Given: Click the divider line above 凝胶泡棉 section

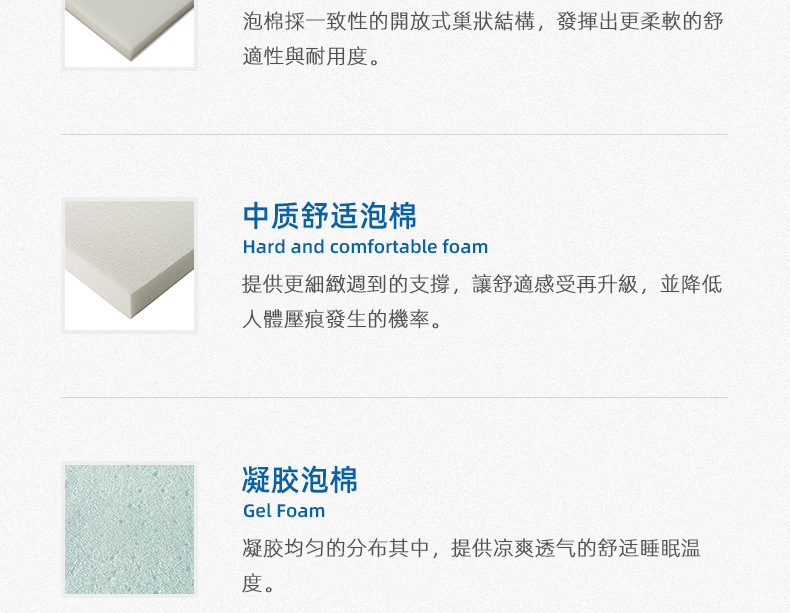Looking at the screenshot, I should click(394, 397).
